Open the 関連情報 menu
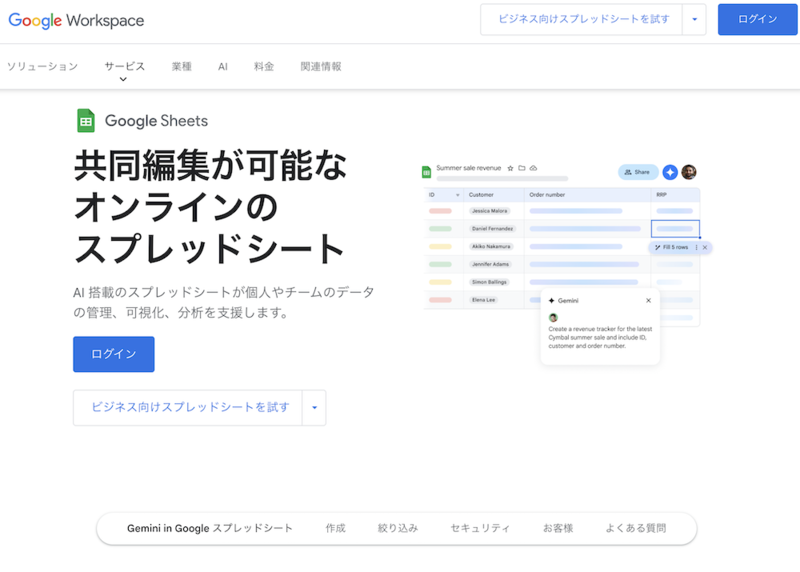 [x=321, y=66]
